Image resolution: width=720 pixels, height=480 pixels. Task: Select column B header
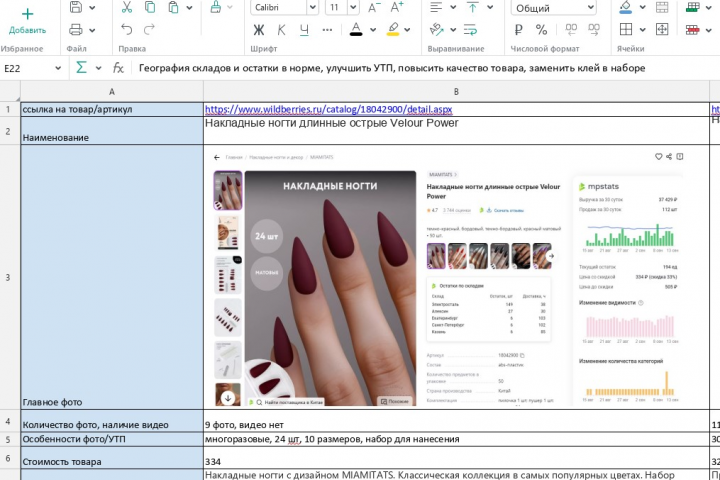coord(456,92)
